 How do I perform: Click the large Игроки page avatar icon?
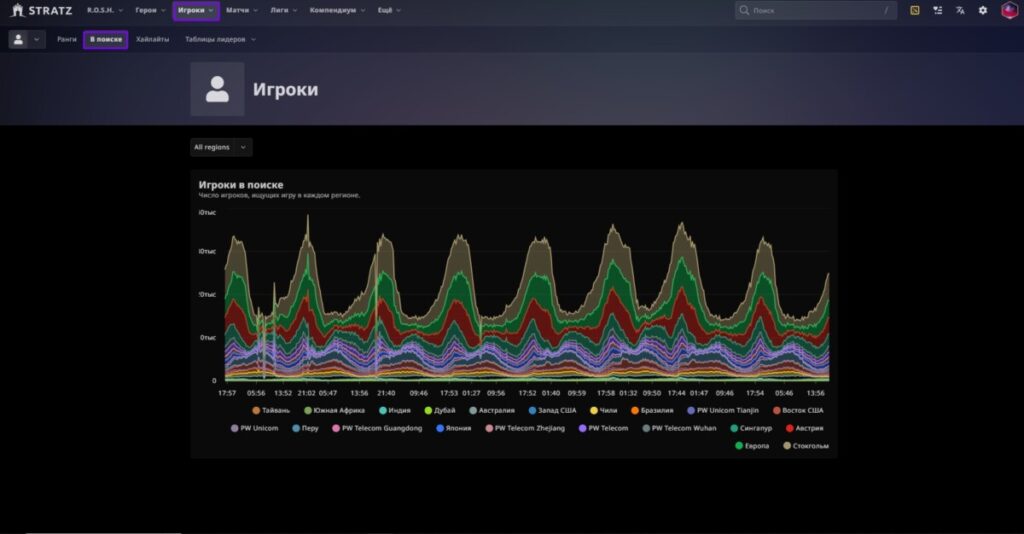217,89
